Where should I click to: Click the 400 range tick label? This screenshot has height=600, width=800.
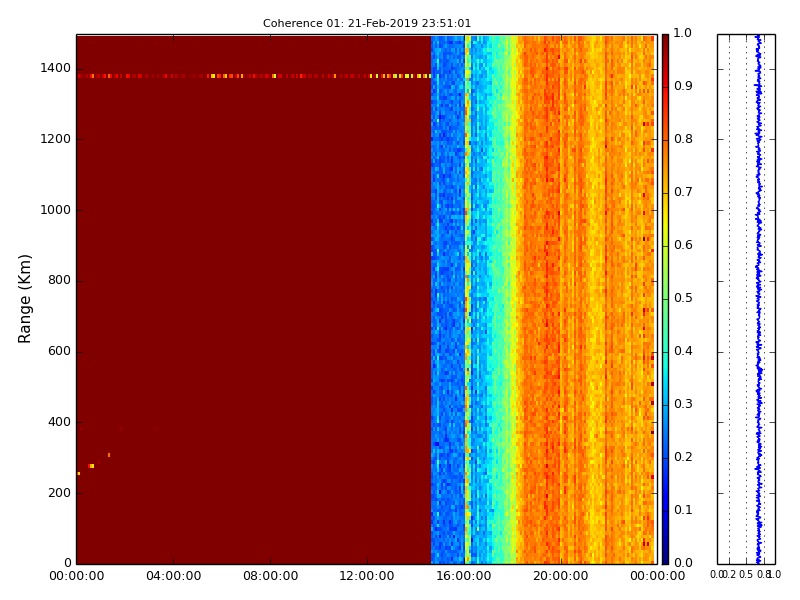59,422
